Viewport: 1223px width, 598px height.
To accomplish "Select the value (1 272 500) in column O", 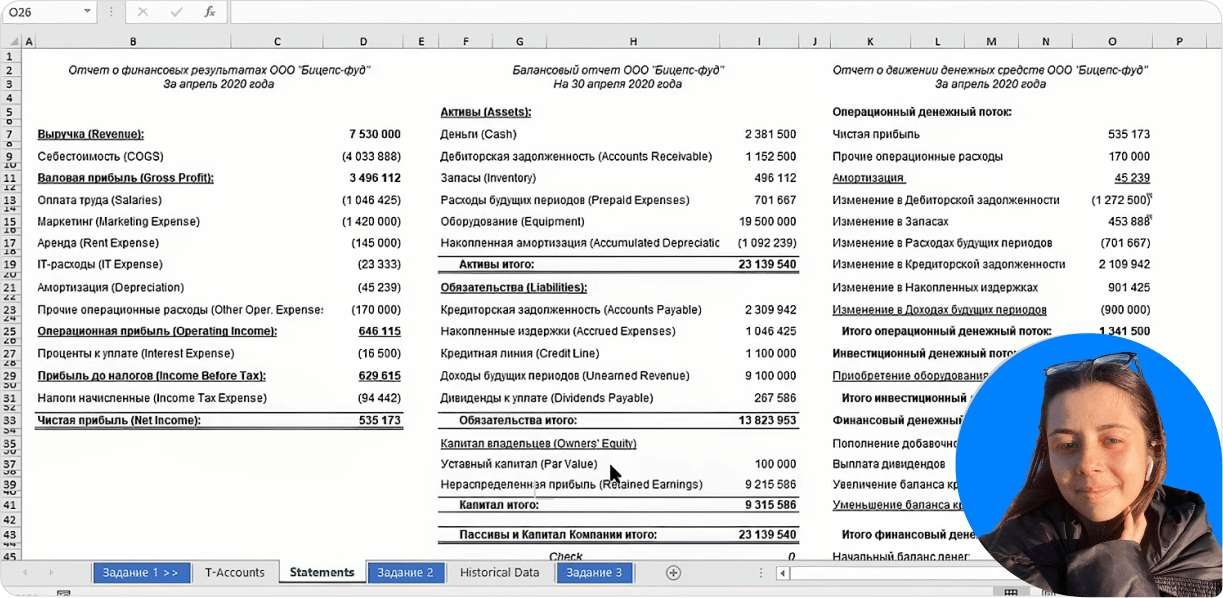I will 1120,200.
